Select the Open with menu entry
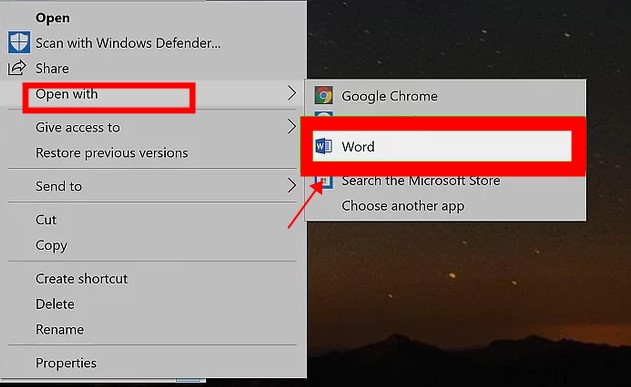Screen dimensions: 631x387 click(x=67, y=94)
